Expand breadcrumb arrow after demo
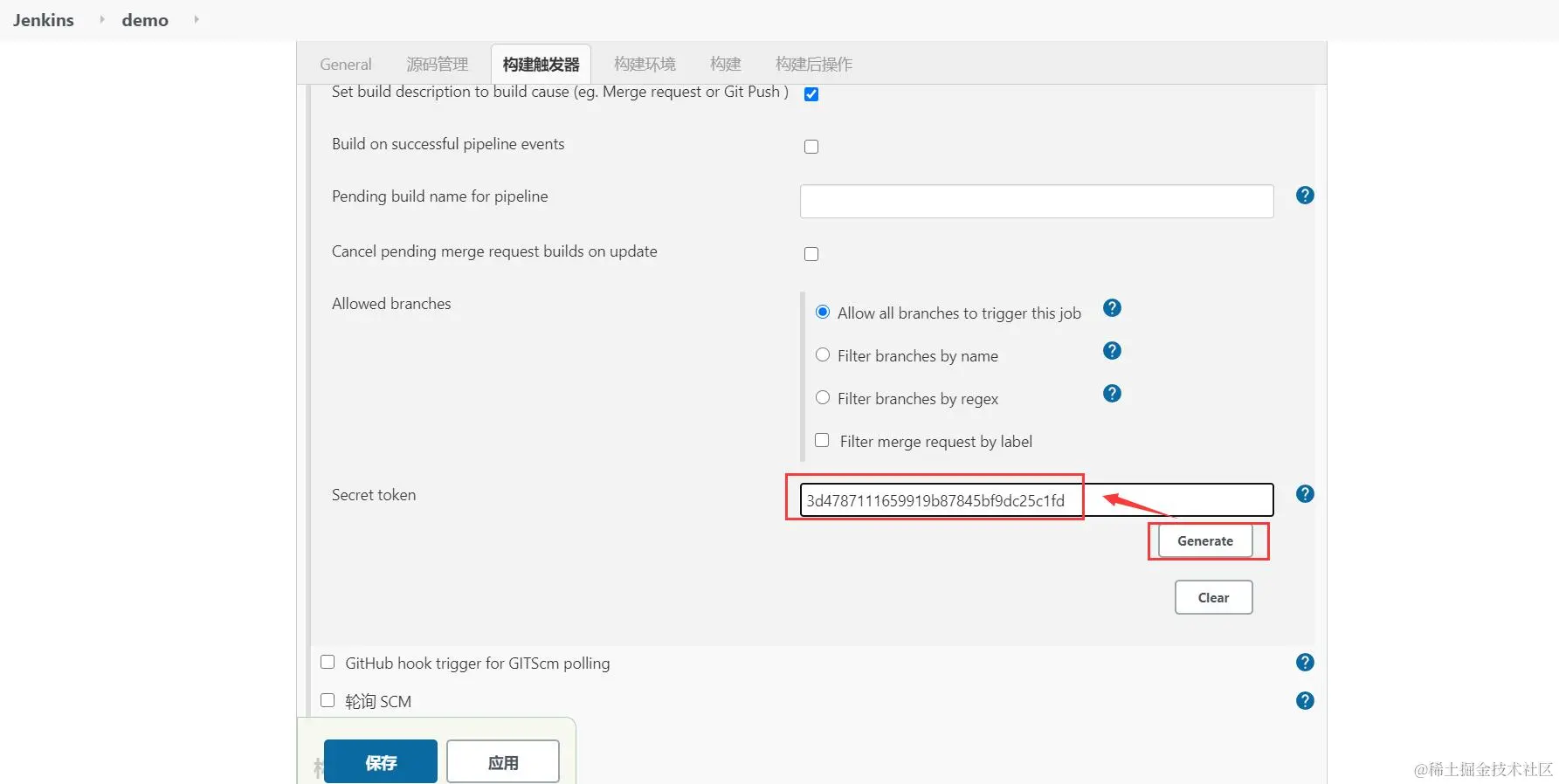The height and width of the screenshot is (784, 1559). (x=196, y=19)
